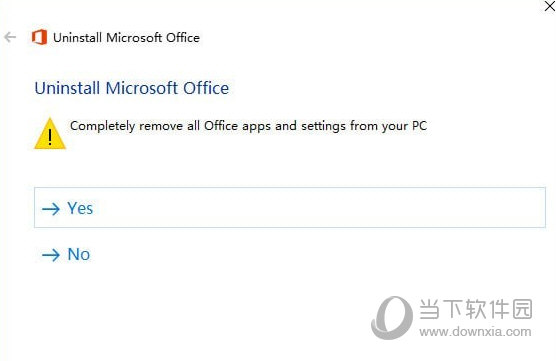This screenshot has height=361, width=556.
Task: Confirm uninstall by choosing Yes option box
Action: point(290,207)
